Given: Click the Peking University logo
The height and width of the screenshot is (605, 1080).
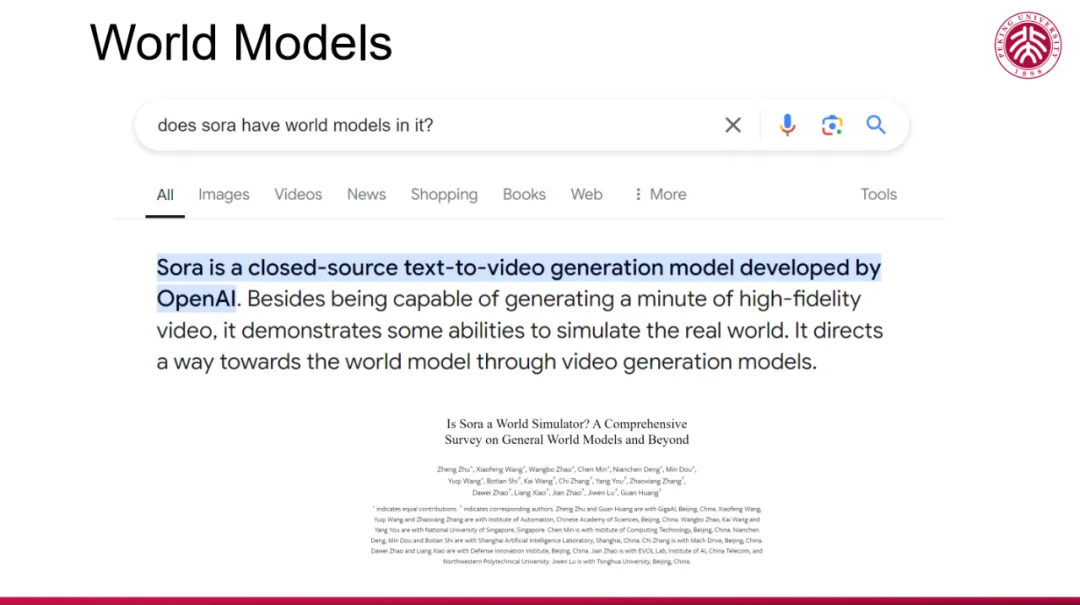Looking at the screenshot, I should (1028, 45).
